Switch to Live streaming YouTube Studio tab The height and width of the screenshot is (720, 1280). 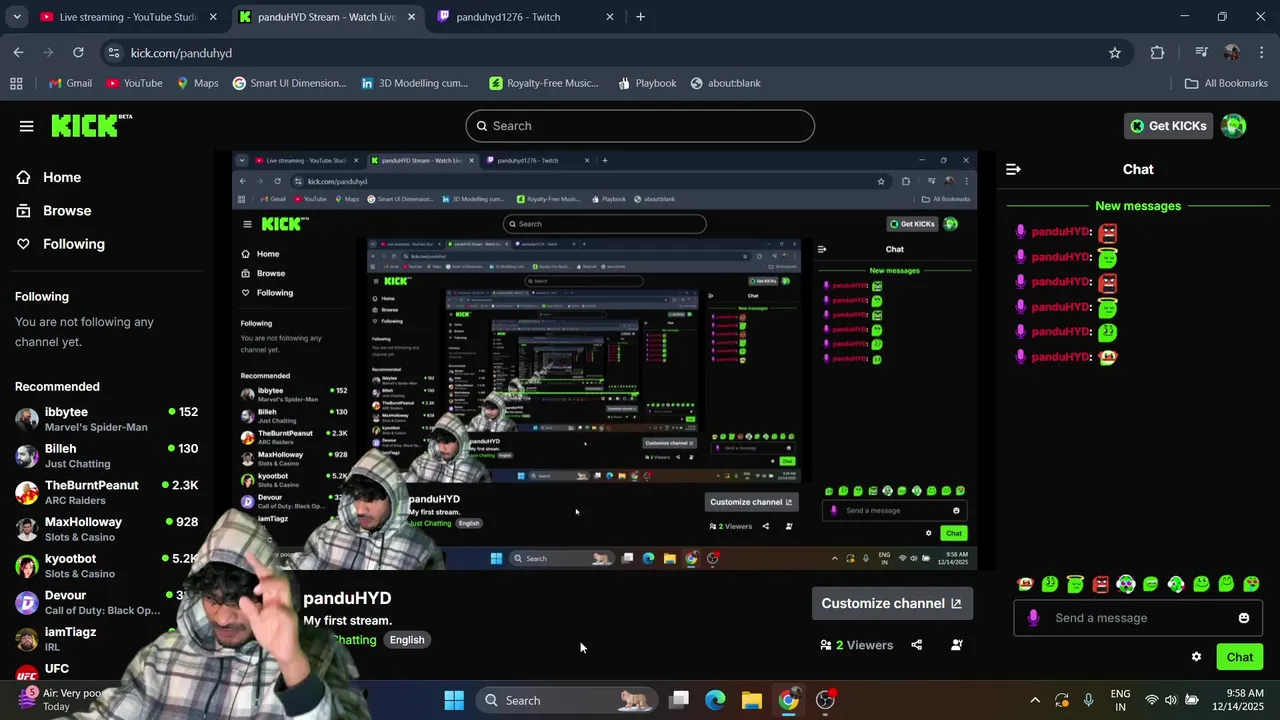click(x=128, y=17)
